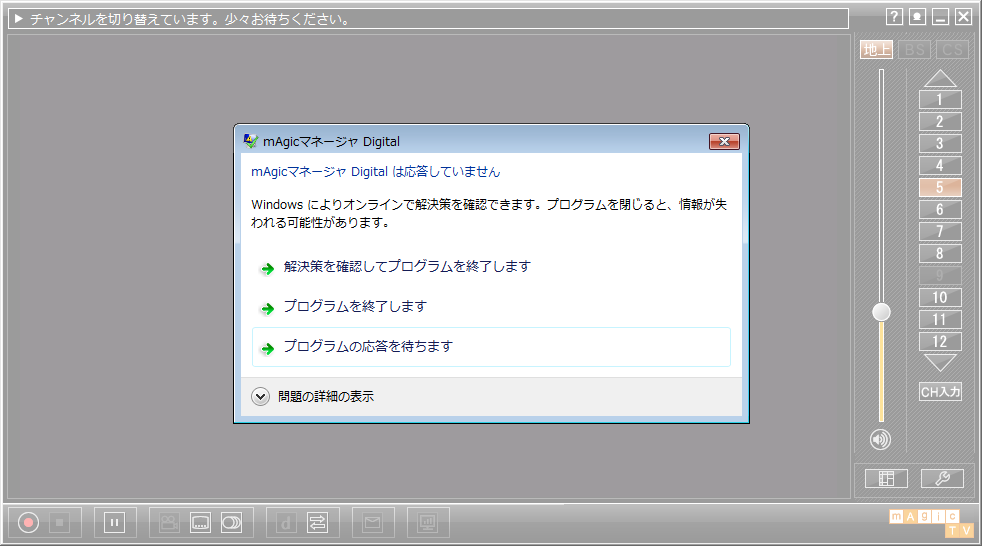982x546 pixels.
Task: Click the volume slider knob
Action: pyautogui.click(x=881, y=312)
